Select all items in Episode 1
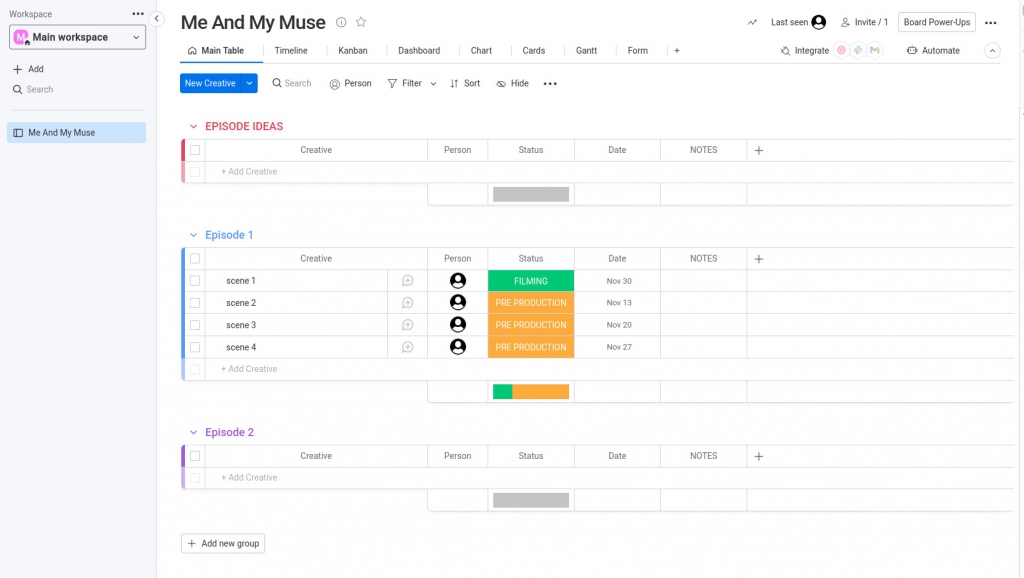The width and height of the screenshot is (1024, 578). coord(195,259)
